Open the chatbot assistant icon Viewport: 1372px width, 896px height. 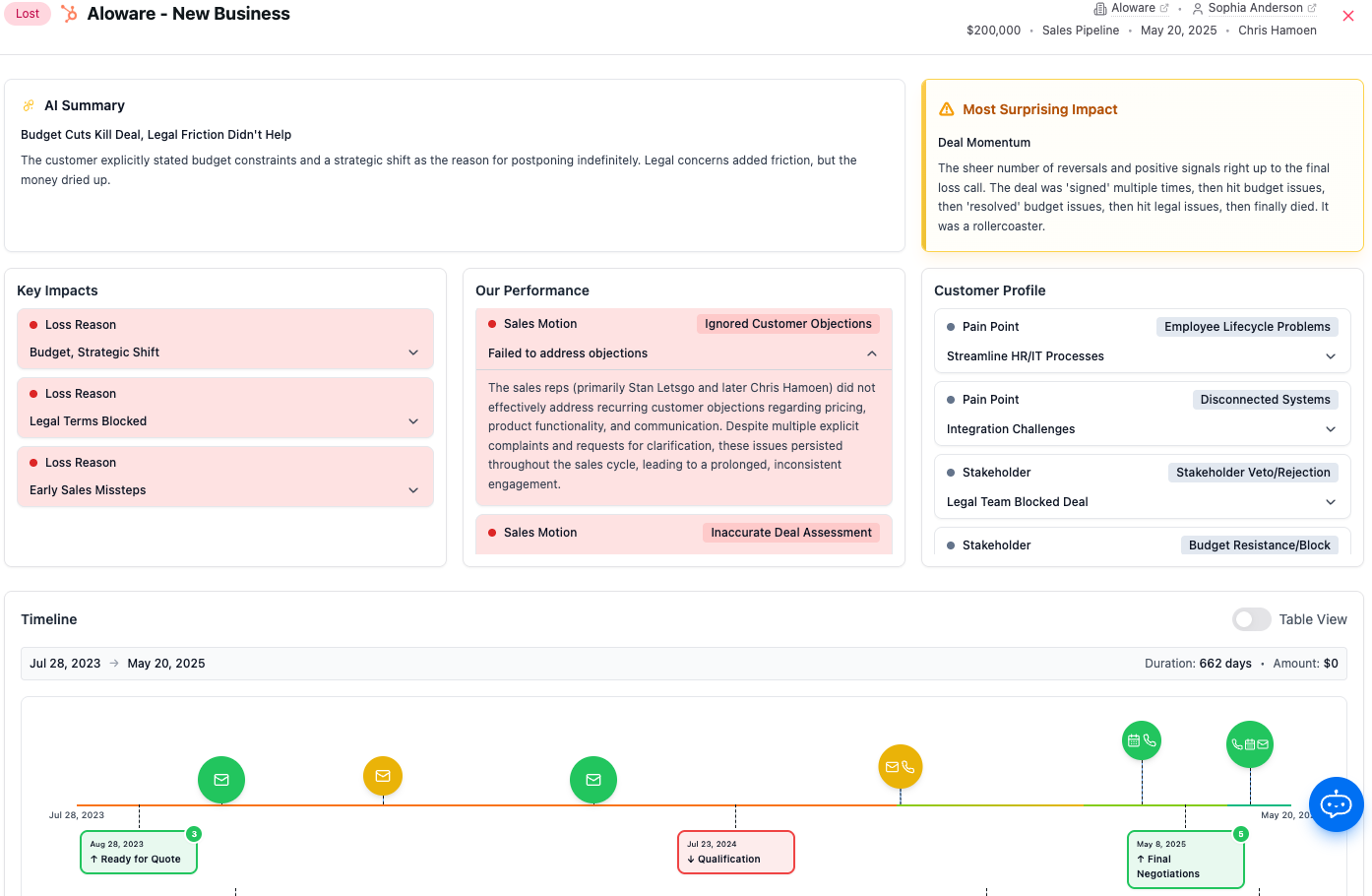click(x=1336, y=804)
